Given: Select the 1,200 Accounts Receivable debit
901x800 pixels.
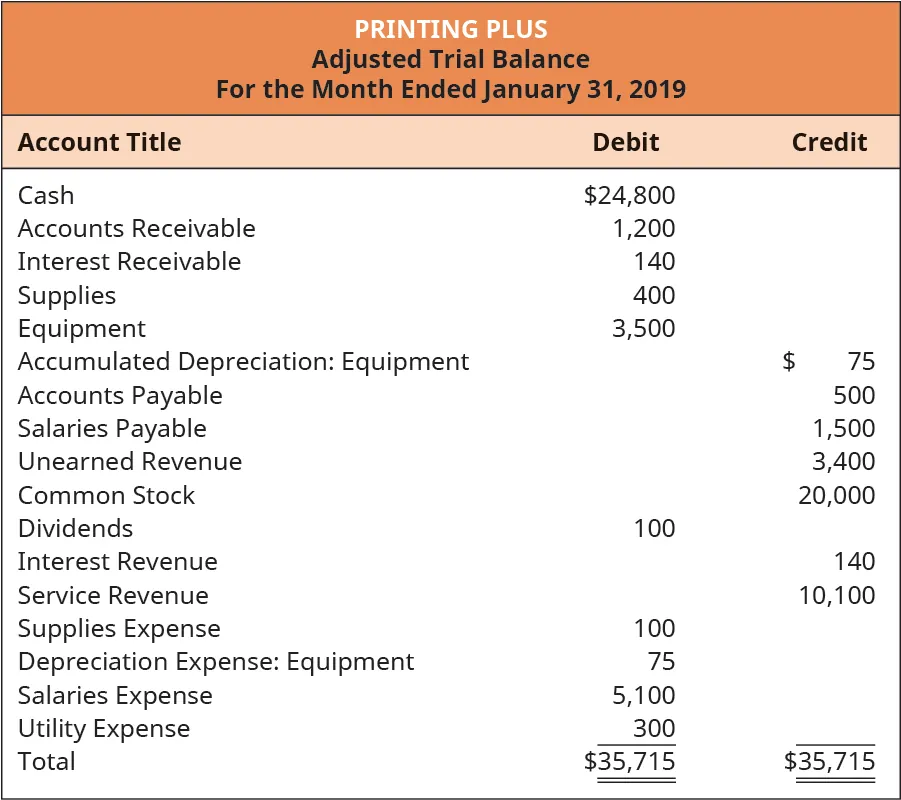Looking at the screenshot, I should coord(643,228).
